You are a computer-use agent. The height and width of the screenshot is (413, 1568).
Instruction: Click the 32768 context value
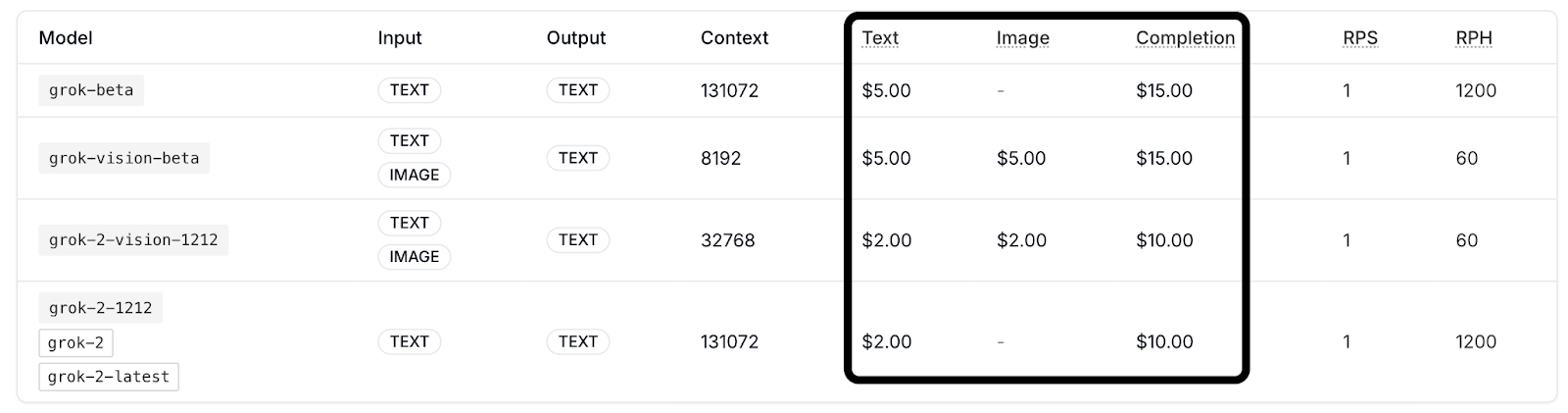click(727, 240)
